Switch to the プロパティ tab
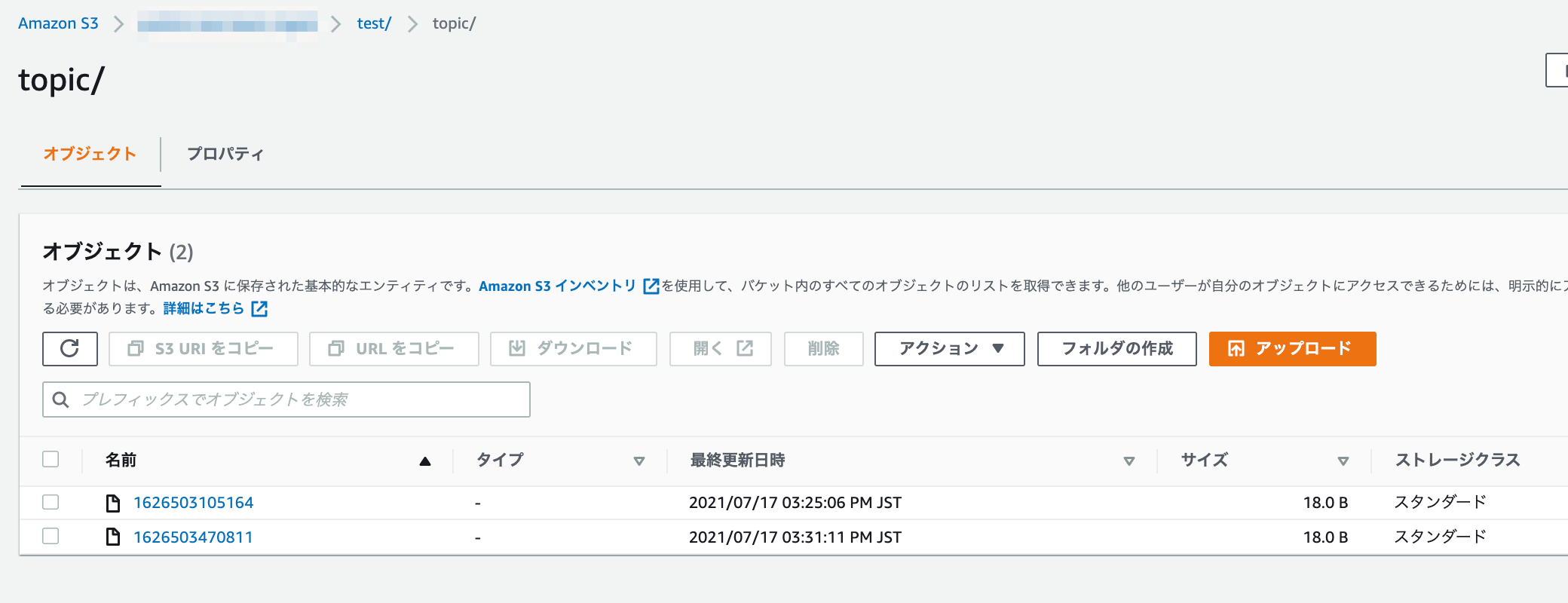Screen dimensions: 1568x603 [x=225, y=154]
